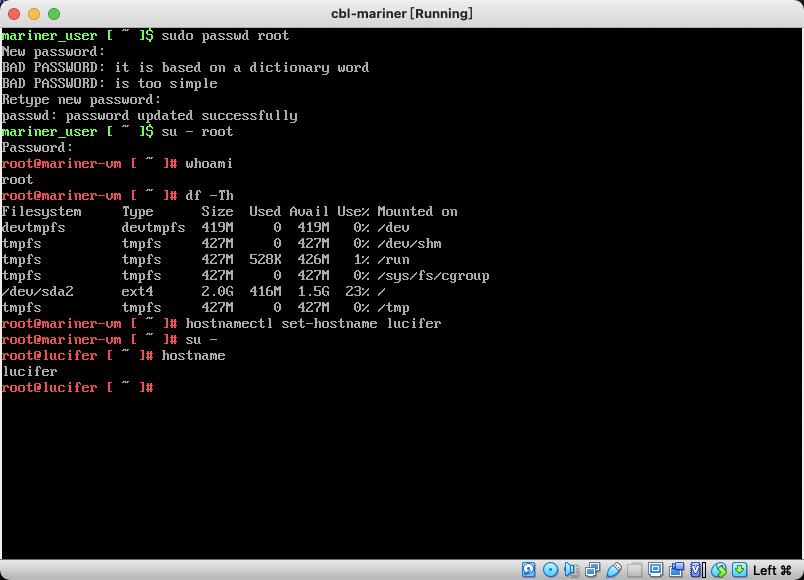Click the 'is too simple' warning line

point(166,83)
